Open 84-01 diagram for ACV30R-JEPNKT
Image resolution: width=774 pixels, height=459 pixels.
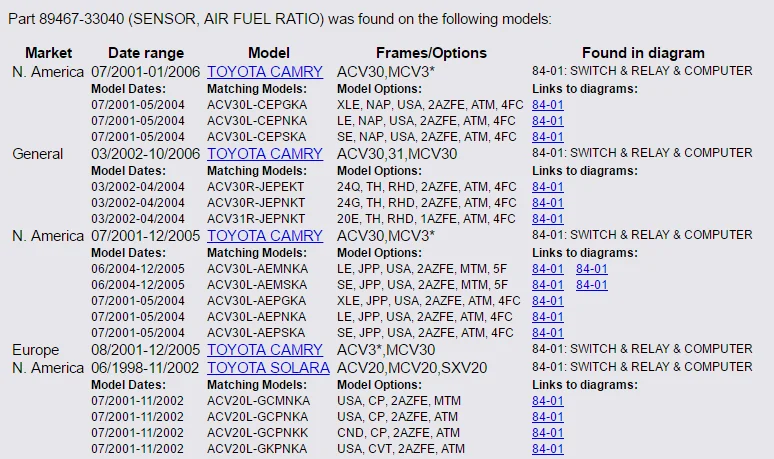(547, 203)
